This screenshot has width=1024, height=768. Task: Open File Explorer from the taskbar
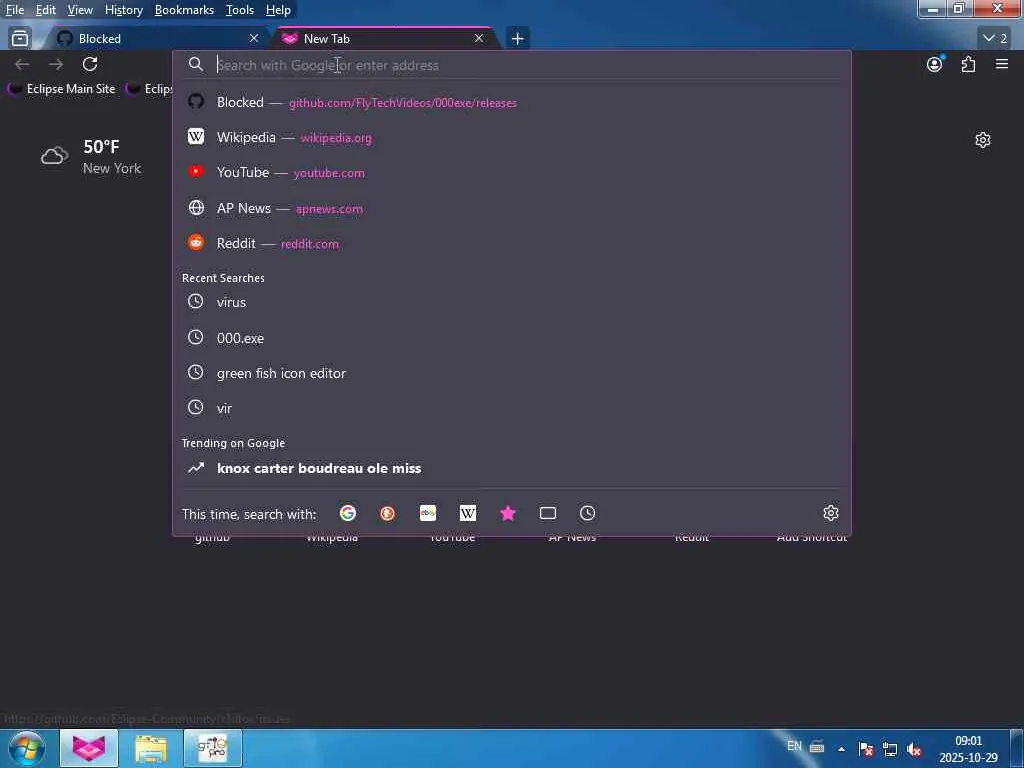[x=151, y=748]
